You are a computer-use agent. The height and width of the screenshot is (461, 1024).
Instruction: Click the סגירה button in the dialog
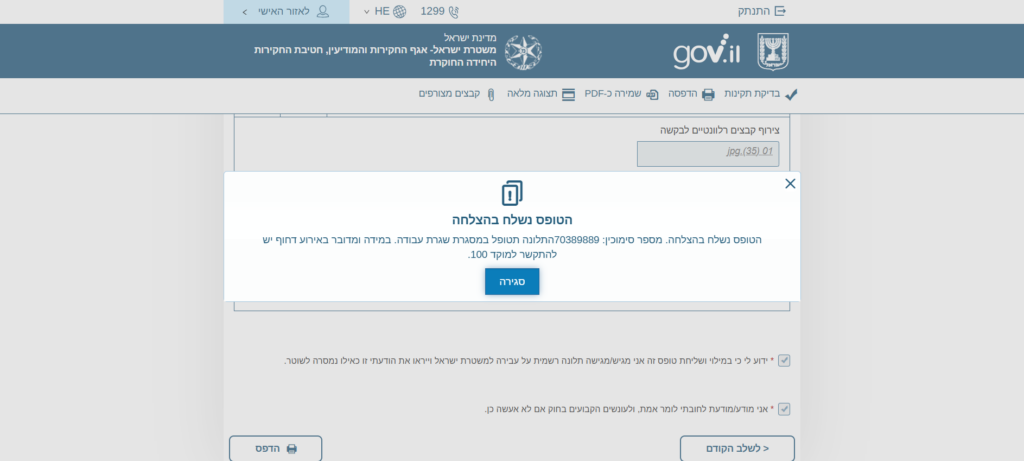512,281
